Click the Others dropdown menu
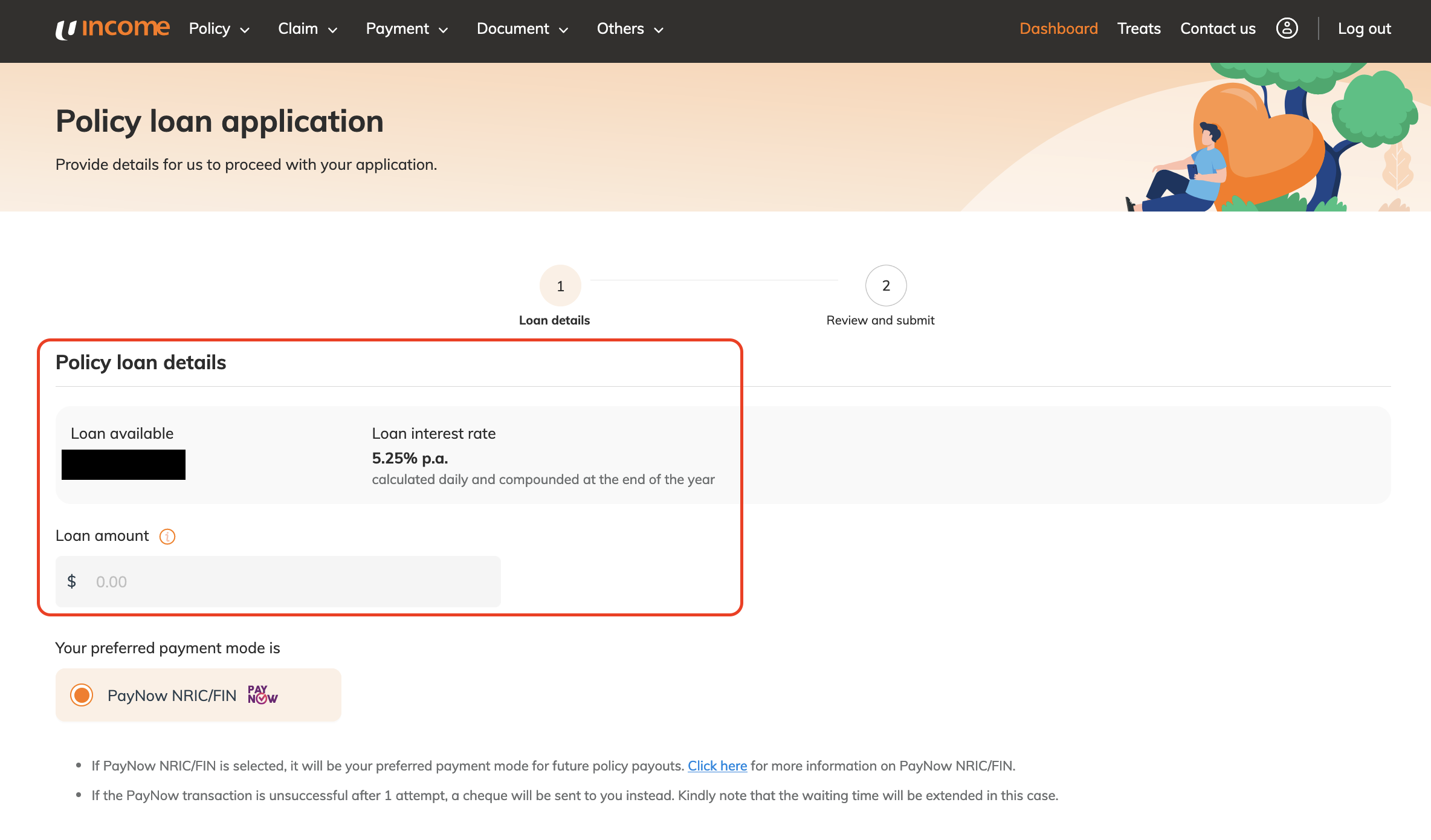The height and width of the screenshot is (840, 1431). pos(629,28)
